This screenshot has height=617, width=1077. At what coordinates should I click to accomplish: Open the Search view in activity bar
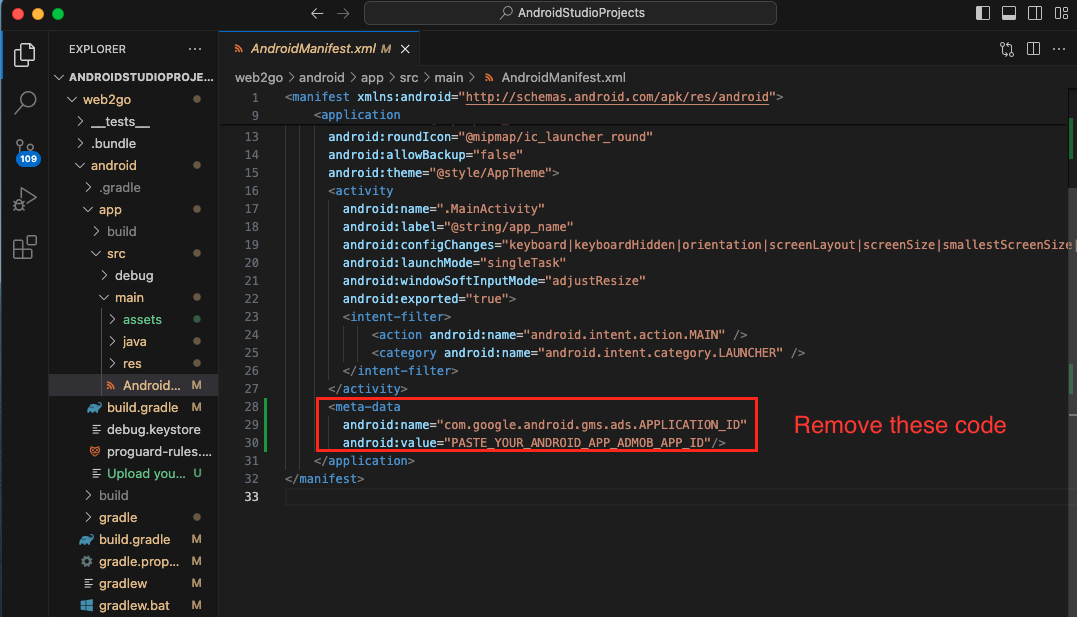25,102
